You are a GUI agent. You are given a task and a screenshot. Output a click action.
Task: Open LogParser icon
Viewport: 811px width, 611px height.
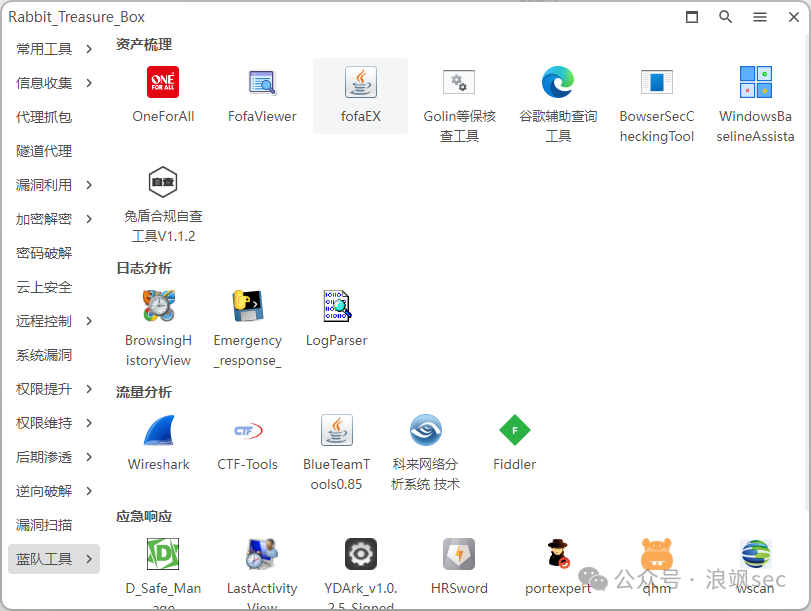click(x=337, y=306)
